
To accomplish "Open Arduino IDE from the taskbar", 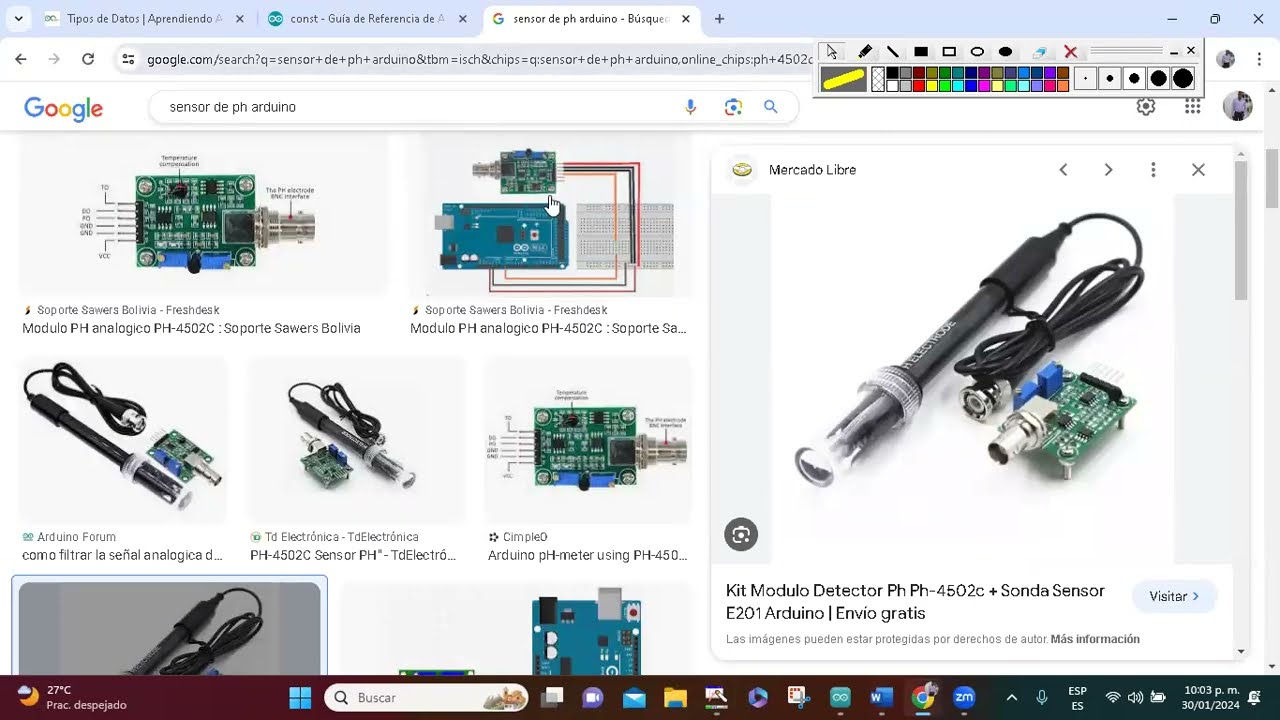I will pyautogui.click(x=840, y=697).
